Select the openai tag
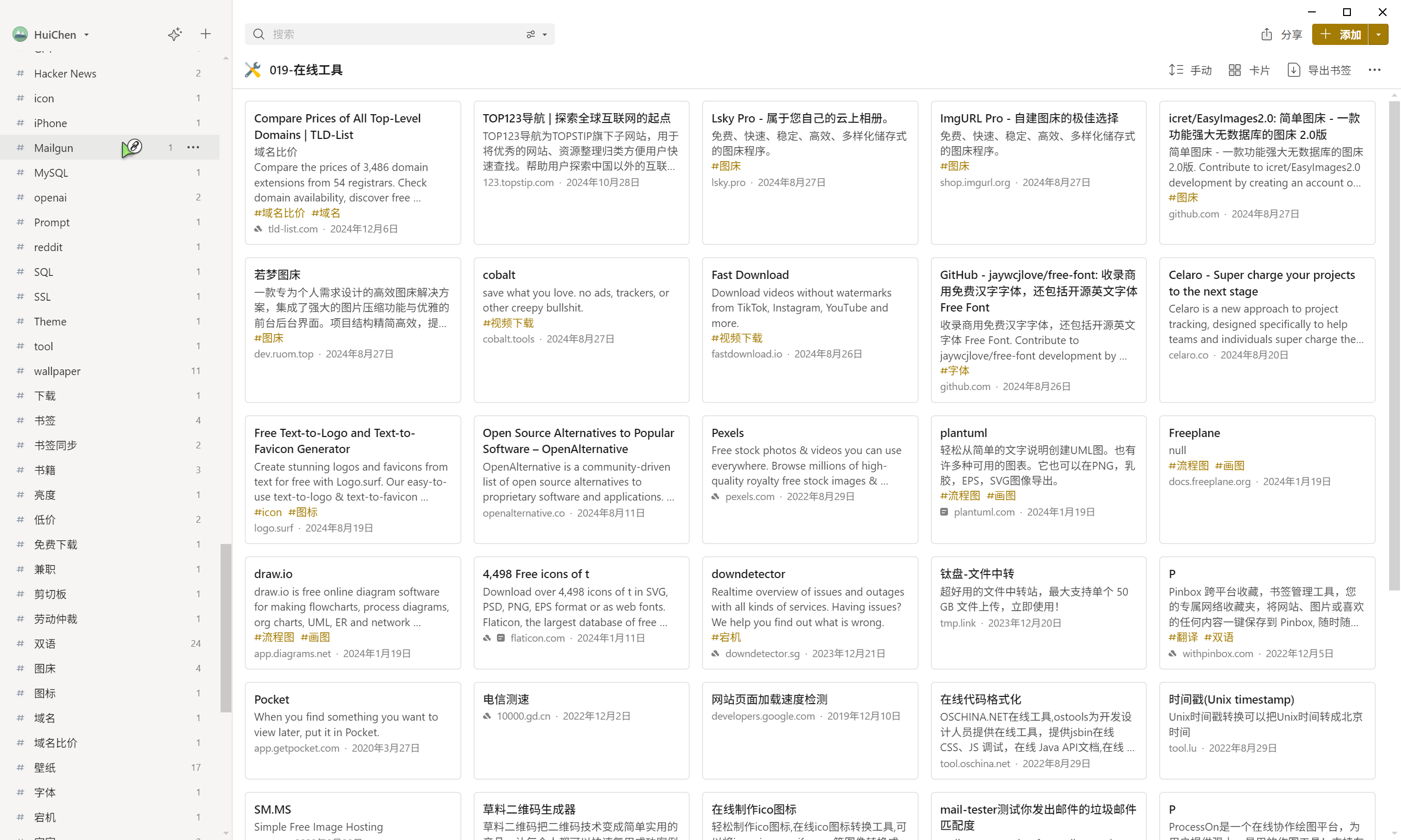The height and width of the screenshot is (840, 1401). pos(110,197)
